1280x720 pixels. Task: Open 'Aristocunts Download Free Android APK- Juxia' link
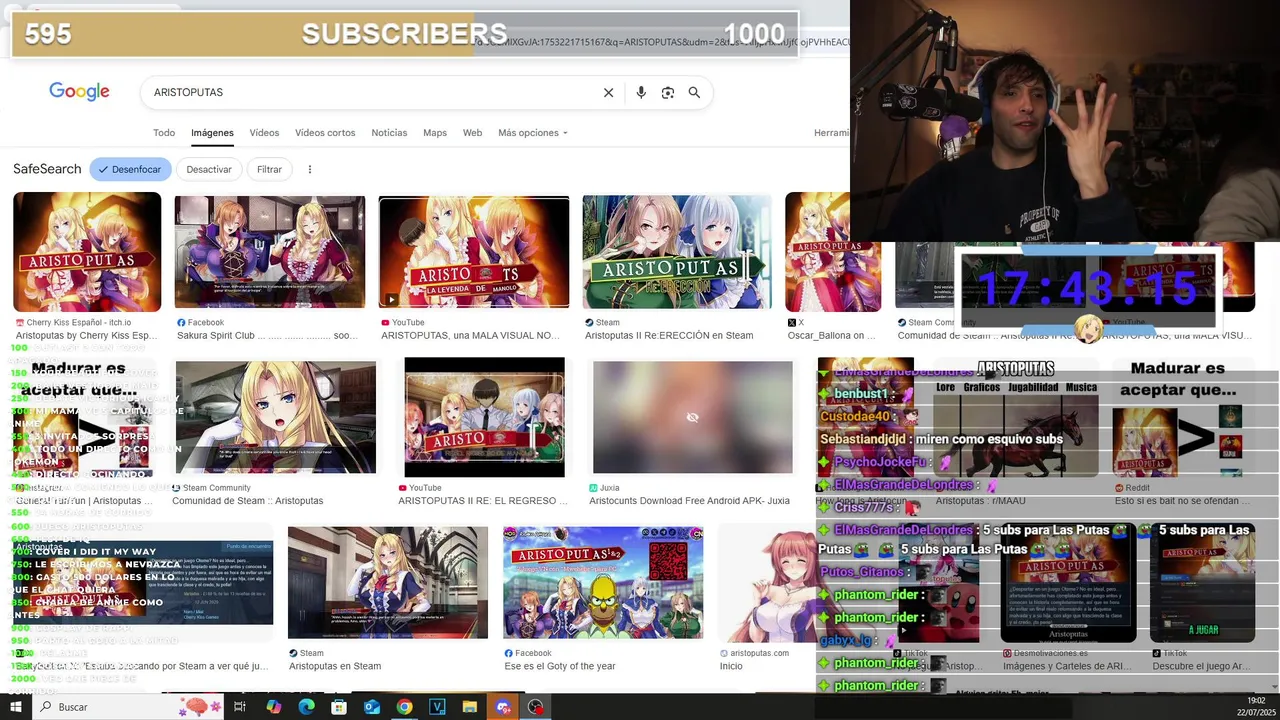689,501
